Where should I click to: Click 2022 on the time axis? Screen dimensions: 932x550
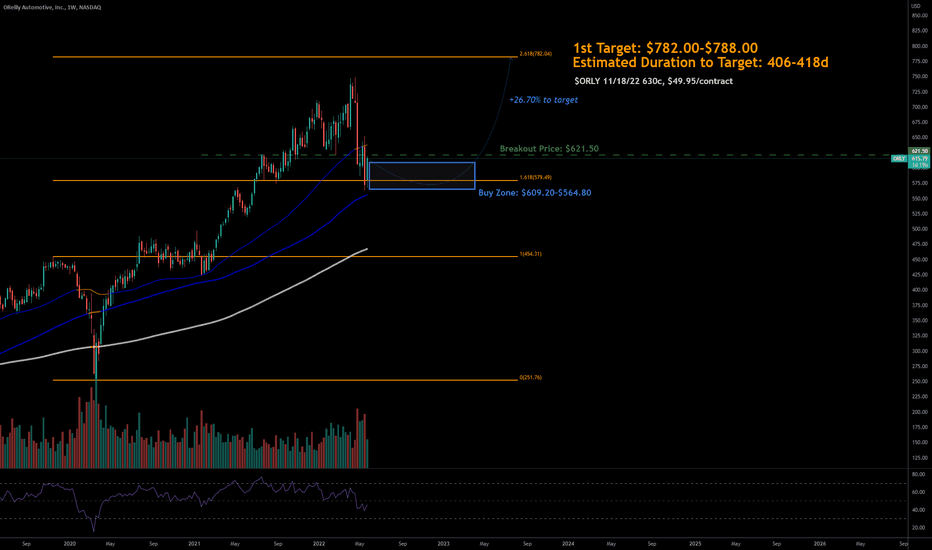(x=319, y=543)
